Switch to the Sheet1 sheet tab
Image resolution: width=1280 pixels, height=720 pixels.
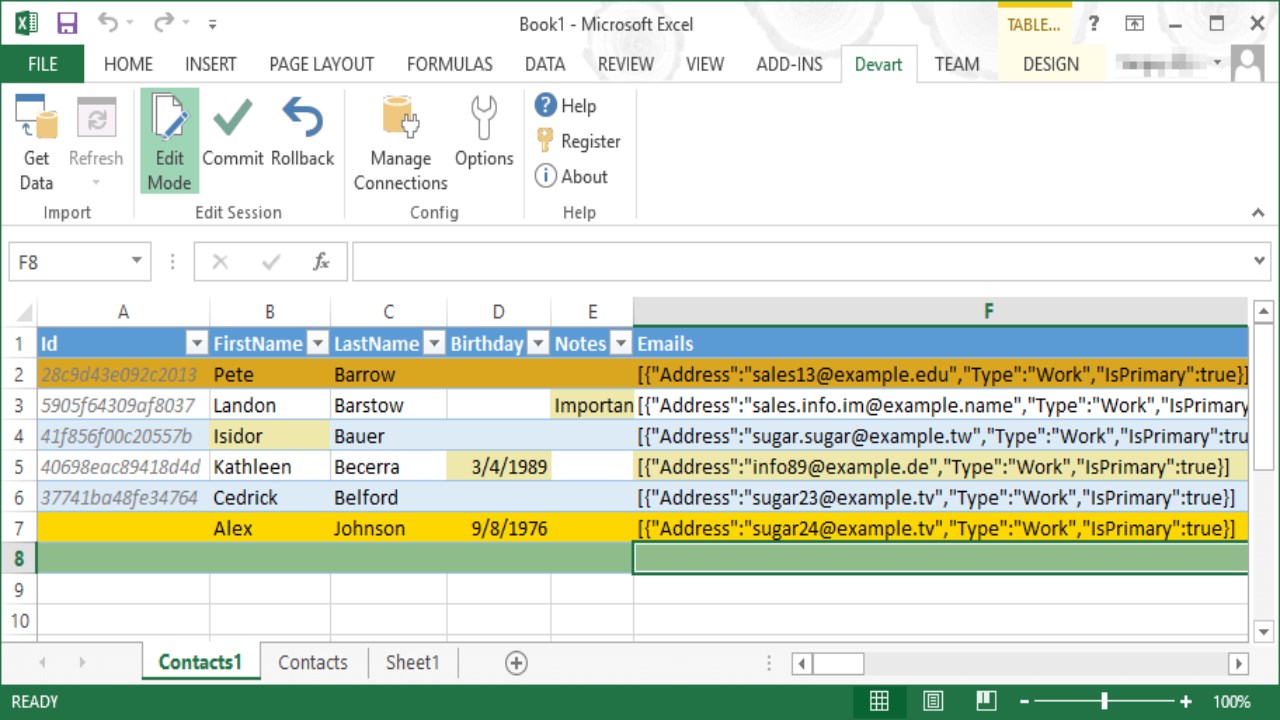click(x=413, y=662)
